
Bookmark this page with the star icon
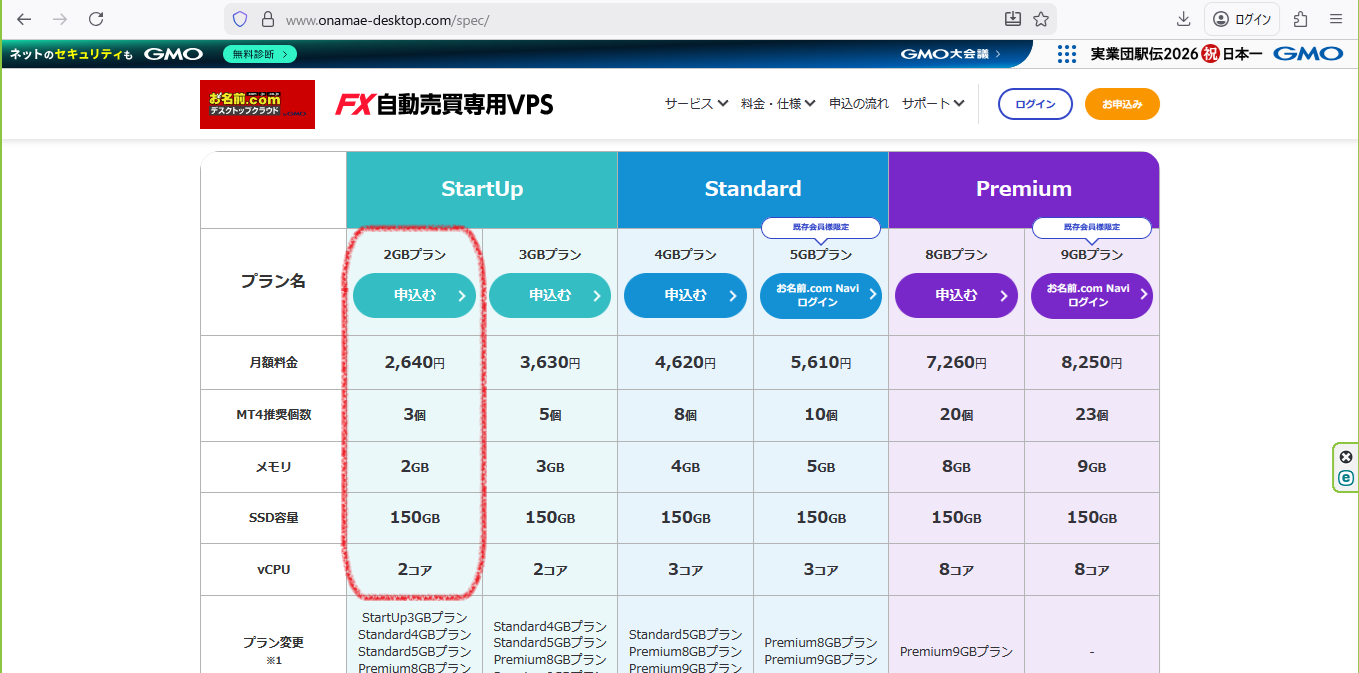click(1041, 19)
